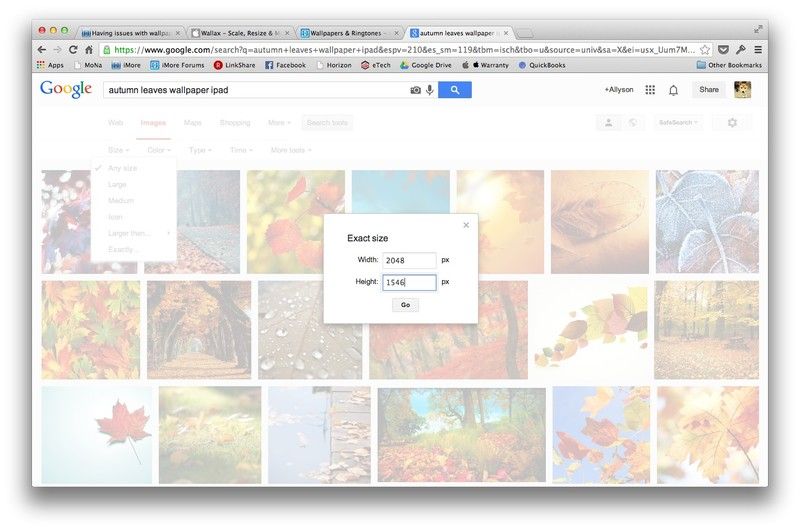Click the blue magnifier search button
Screen dimensions: 800x531
click(x=455, y=90)
